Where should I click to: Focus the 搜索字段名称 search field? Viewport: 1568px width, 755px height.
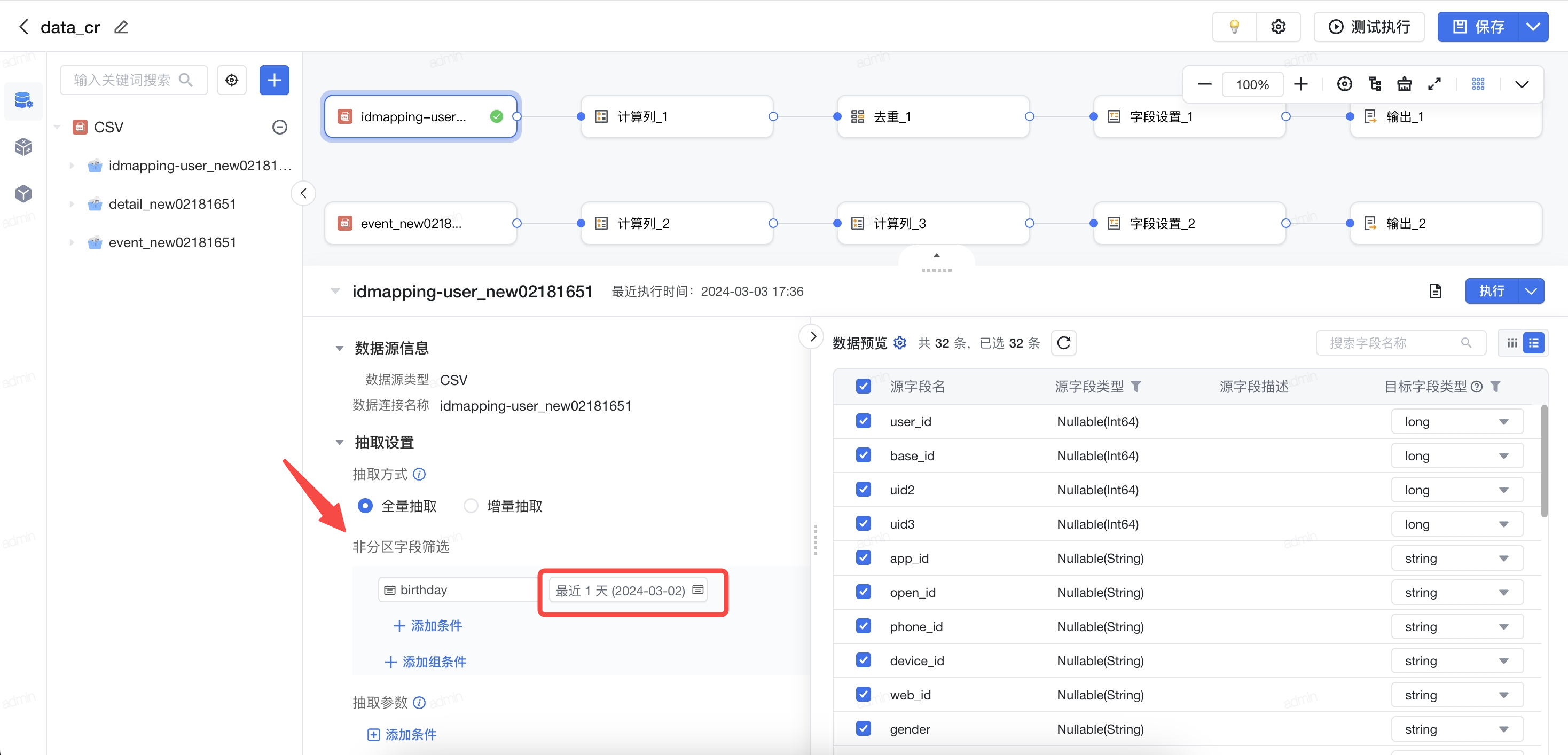point(1400,343)
